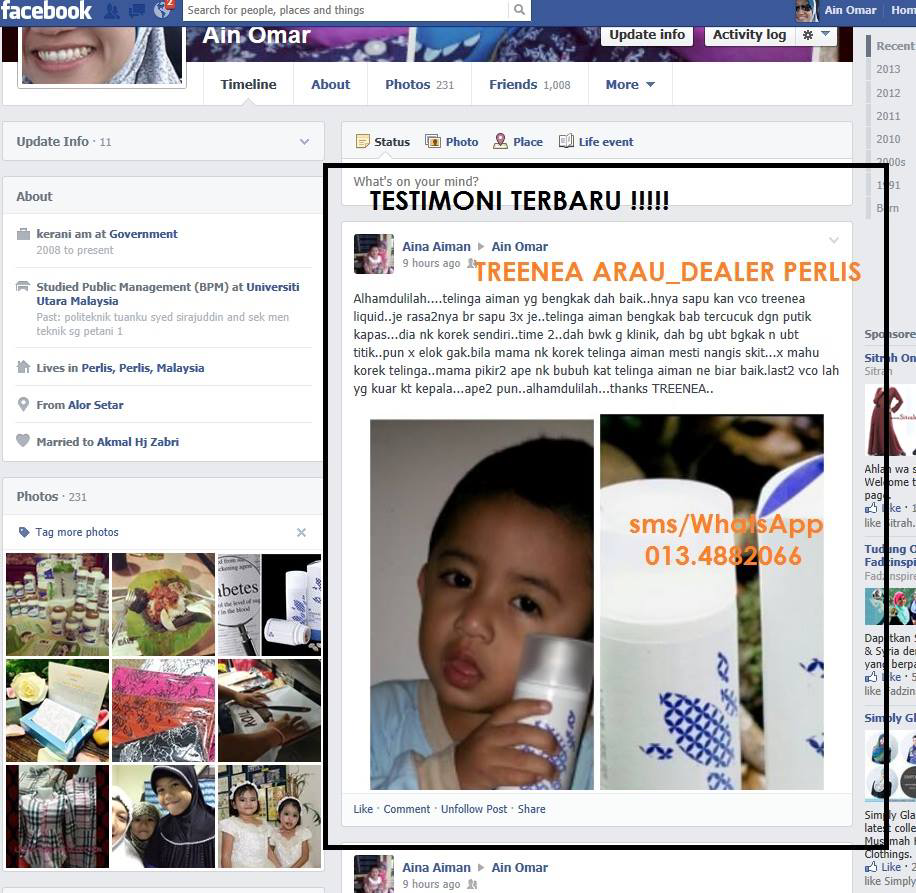This screenshot has width=916, height=893.
Task: Open Akmal Hj Zabri's profile link
Action: click(x=138, y=442)
